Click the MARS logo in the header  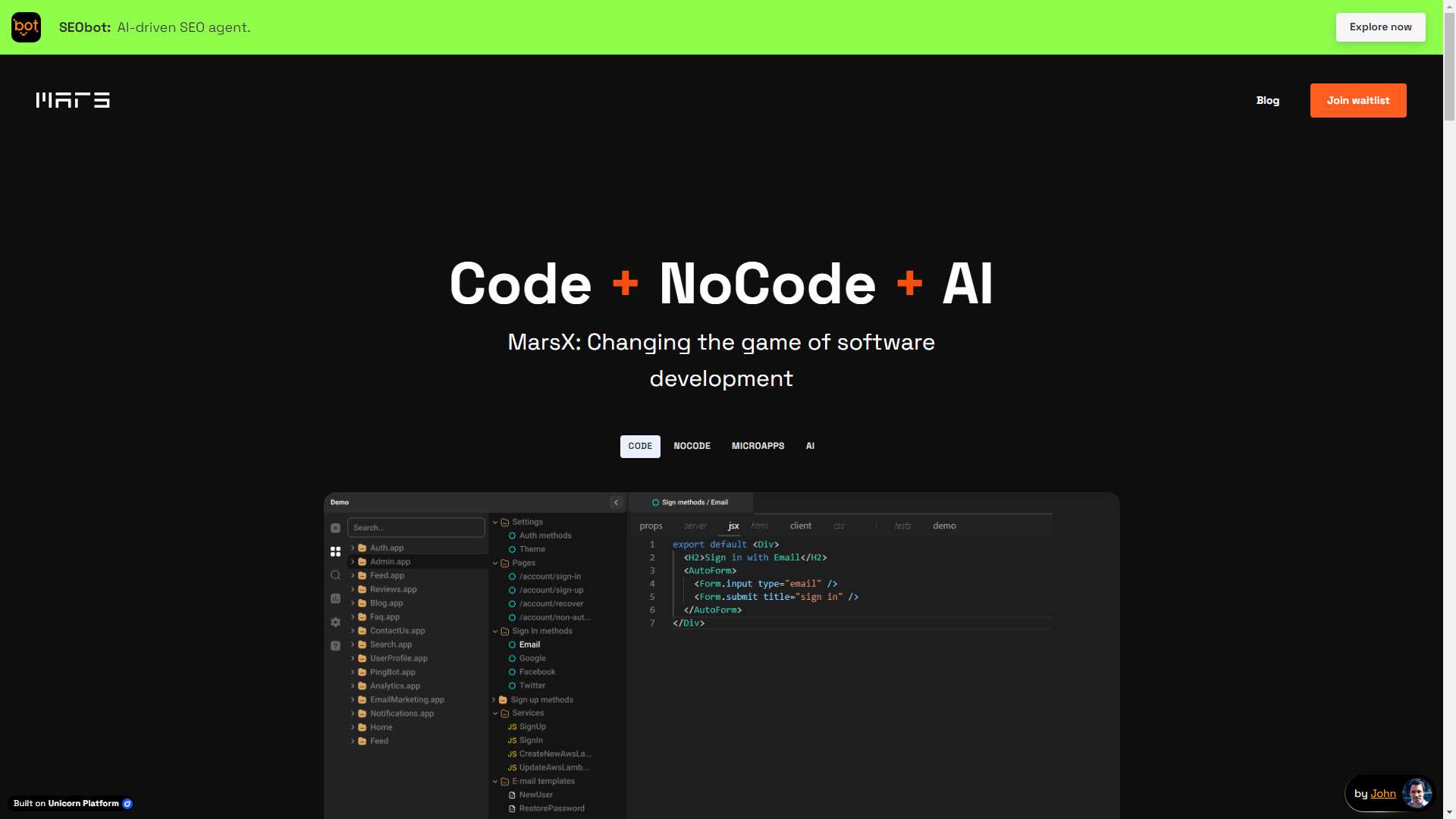[x=73, y=100]
